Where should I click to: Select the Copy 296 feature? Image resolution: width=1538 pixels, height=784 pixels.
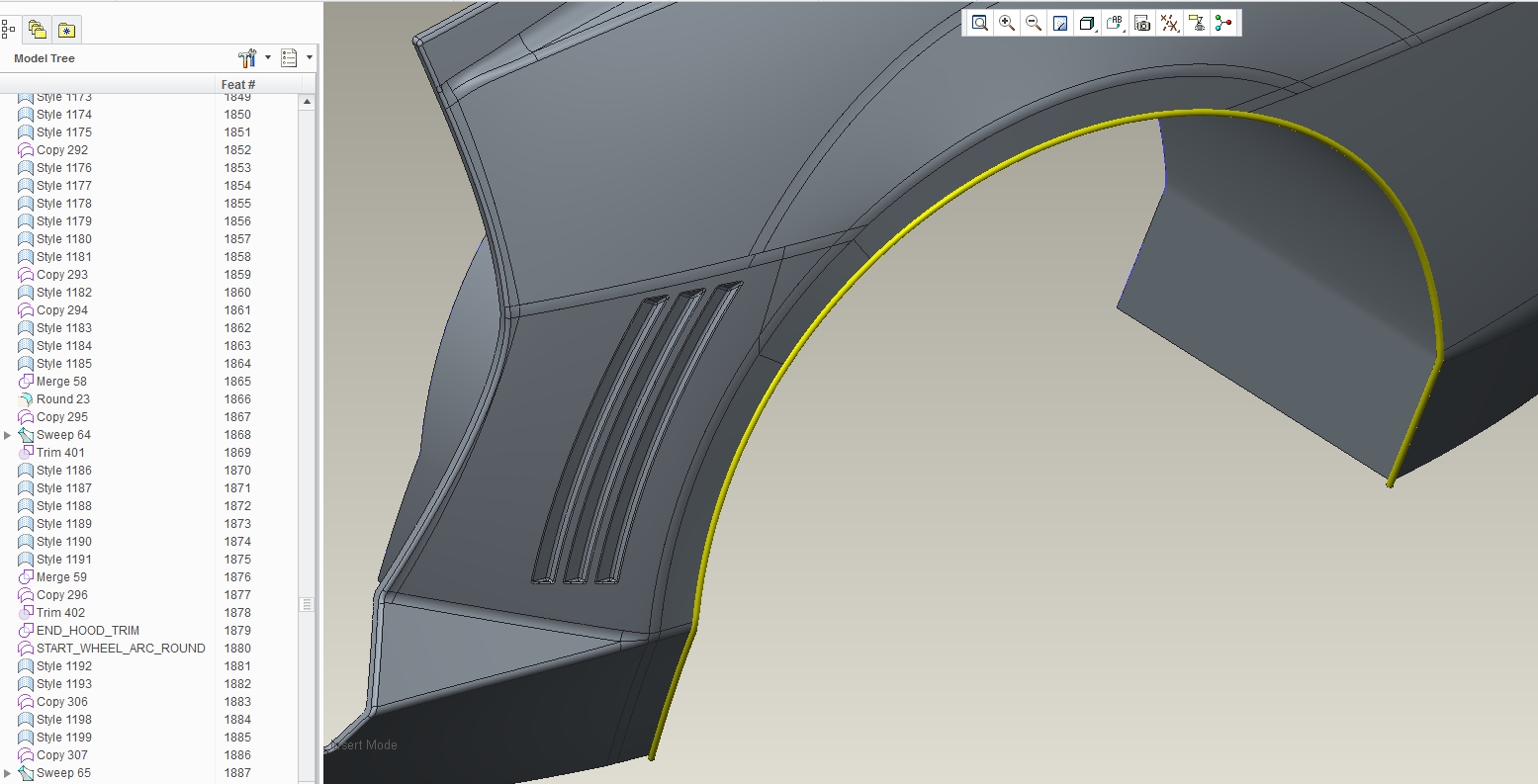coord(62,595)
